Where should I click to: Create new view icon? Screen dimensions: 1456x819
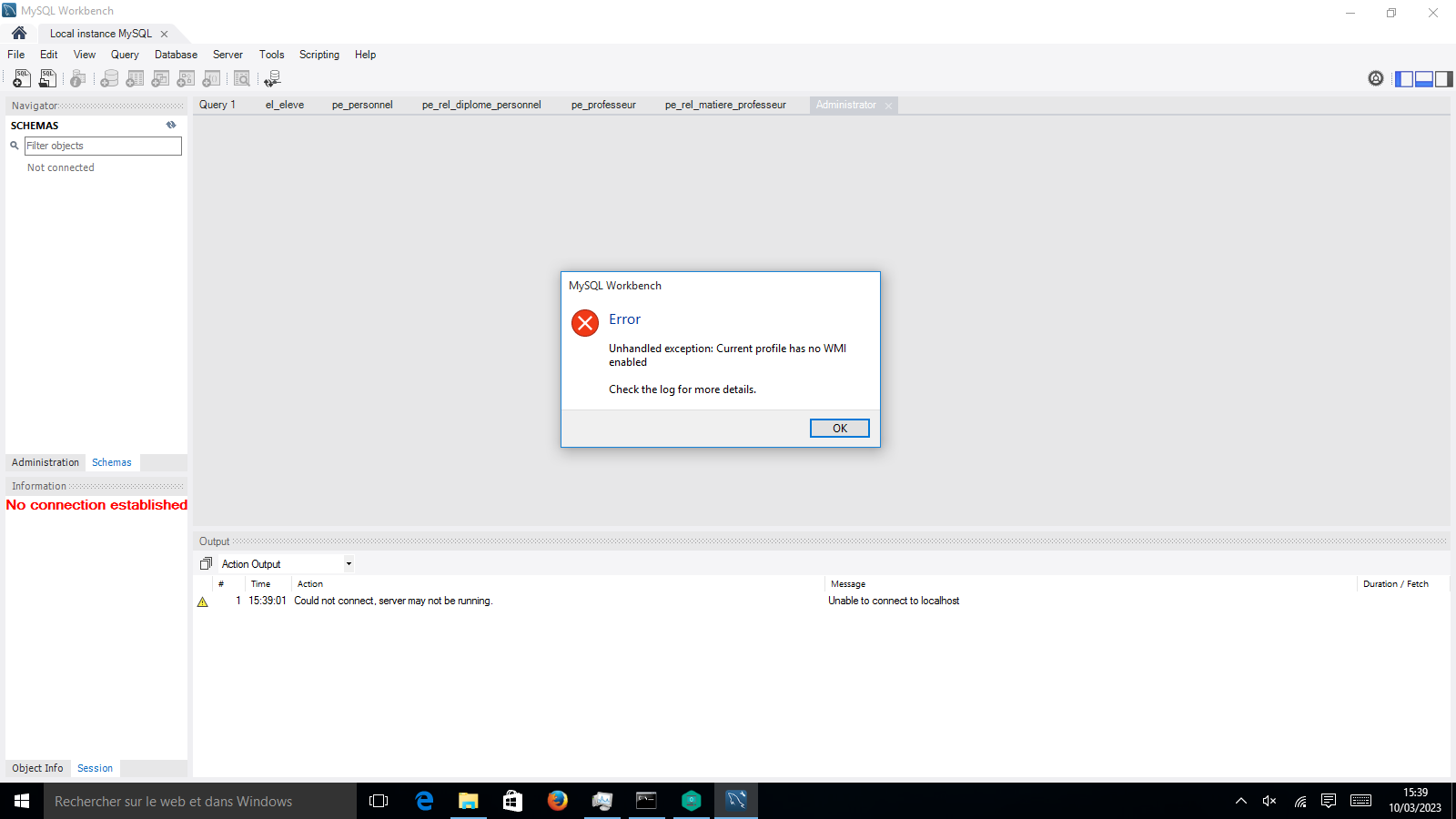click(x=160, y=79)
